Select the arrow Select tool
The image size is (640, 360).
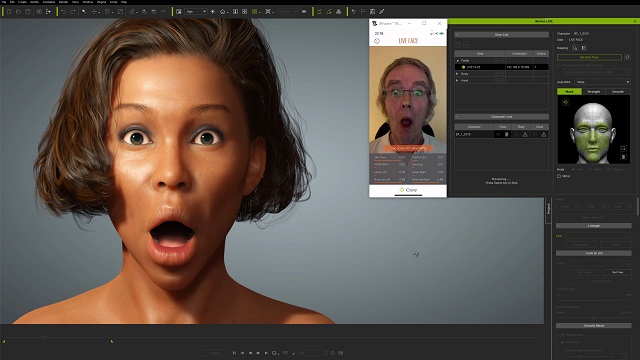pyautogui.click(x=84, y=11)
